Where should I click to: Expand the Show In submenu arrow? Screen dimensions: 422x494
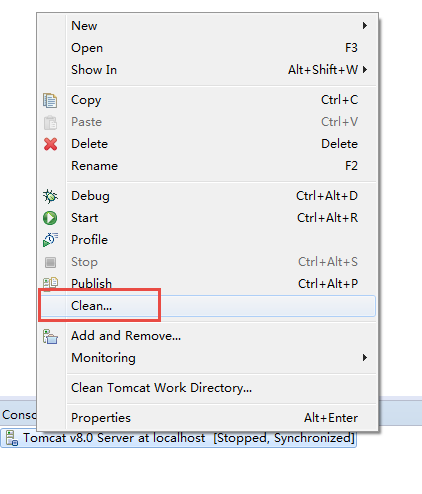365,70
